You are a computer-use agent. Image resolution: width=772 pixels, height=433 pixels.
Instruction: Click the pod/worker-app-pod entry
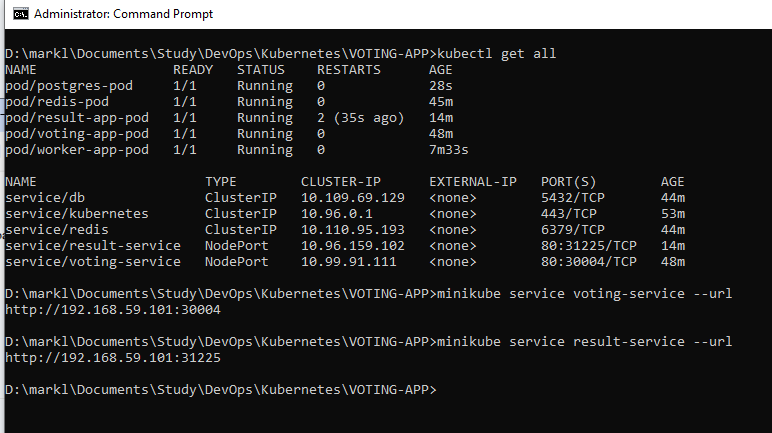click(77, 150)
